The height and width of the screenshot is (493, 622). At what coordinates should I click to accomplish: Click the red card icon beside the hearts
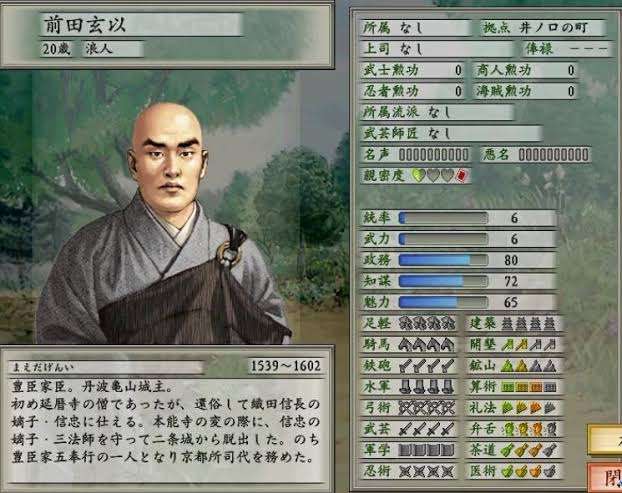pos(463,175)
